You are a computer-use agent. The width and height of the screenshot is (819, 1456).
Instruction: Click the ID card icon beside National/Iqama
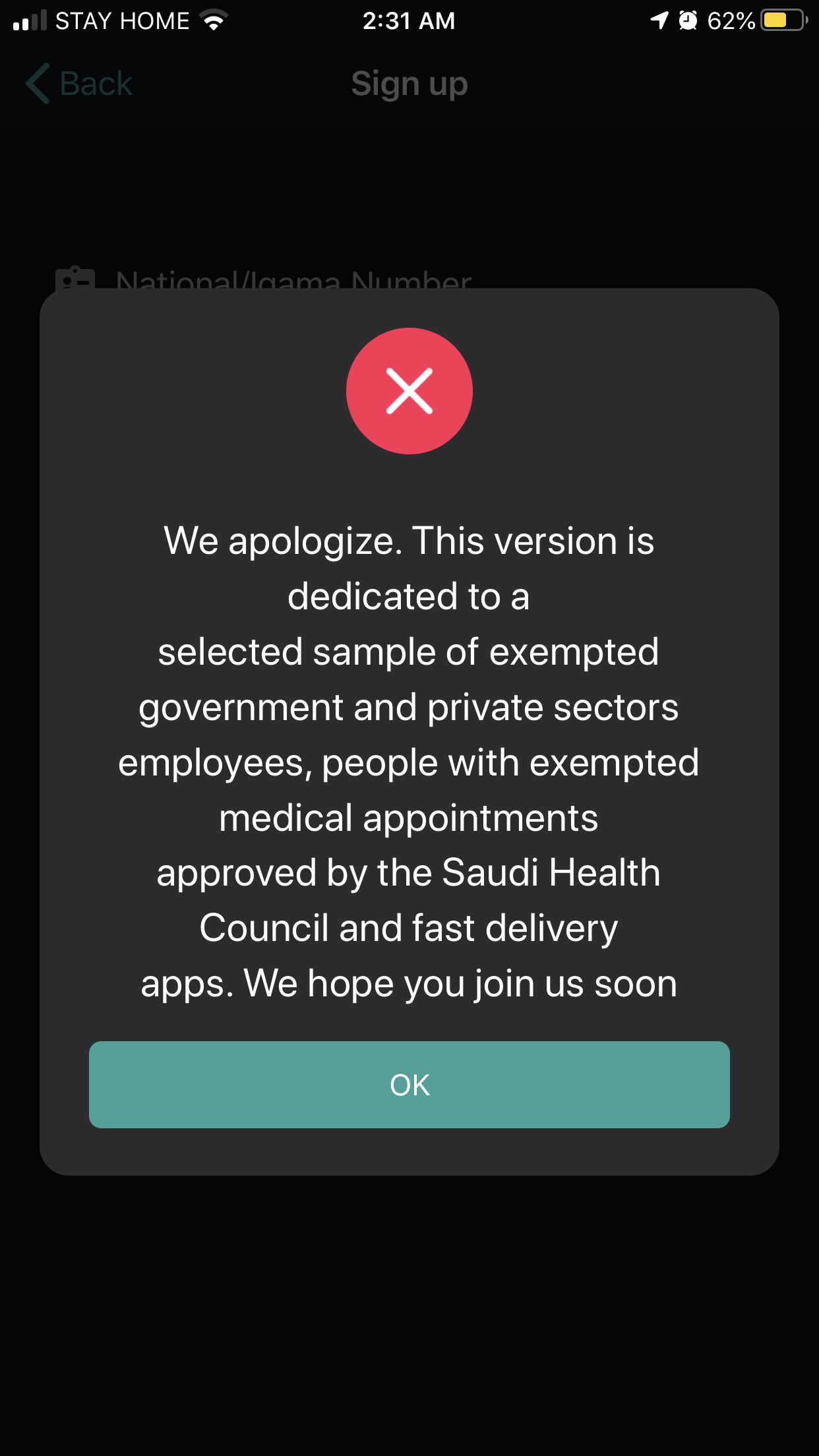(75, 278)
